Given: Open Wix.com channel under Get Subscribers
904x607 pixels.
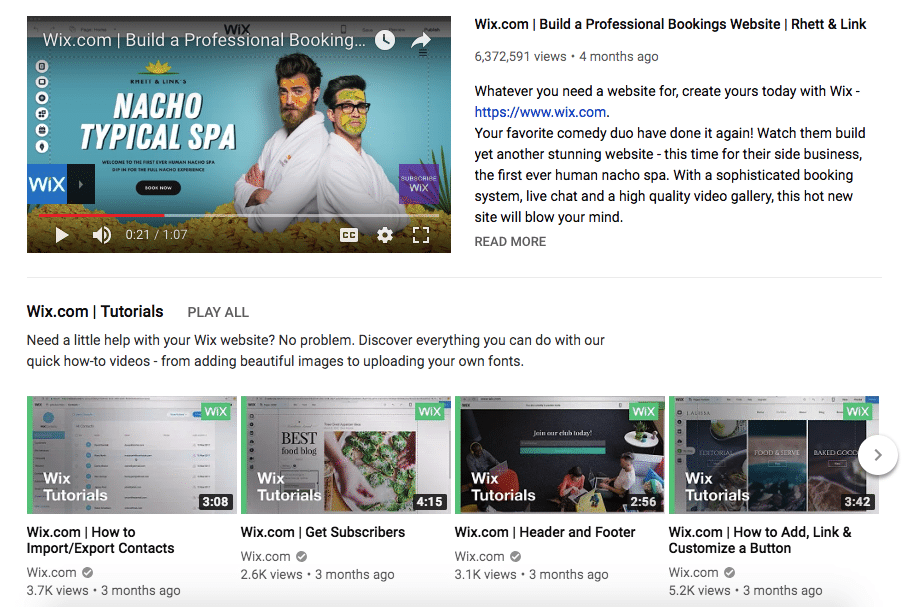Looking at the screenshot, I should pos(265,556).
